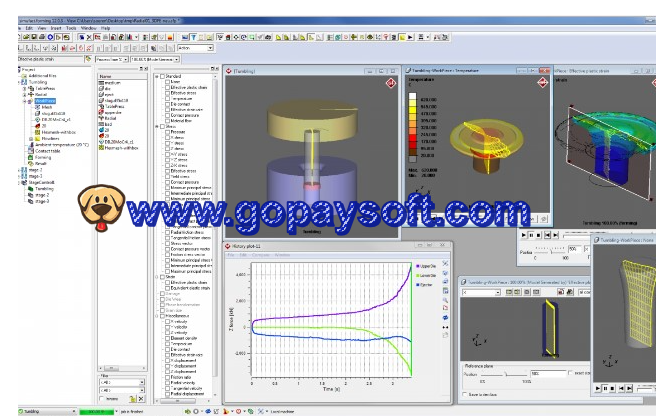
Task: Open the percentage step dropdown in toolbar
Action: [155, 59]
